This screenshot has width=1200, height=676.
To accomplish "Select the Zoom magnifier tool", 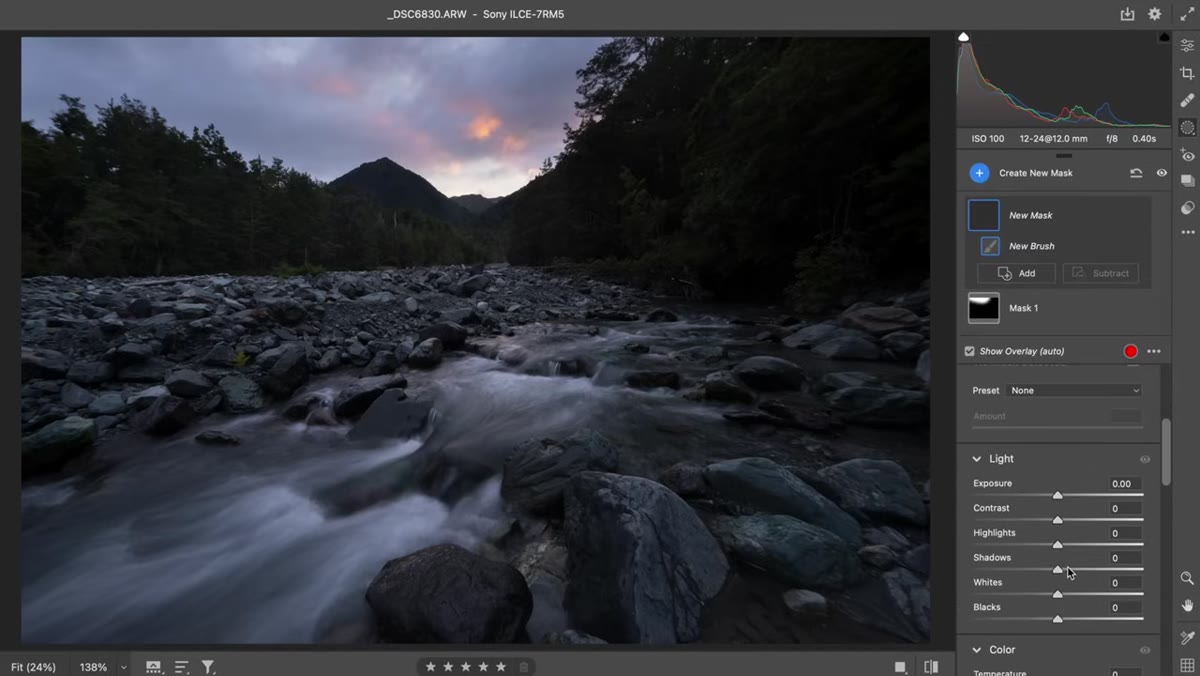I will (1187, 578).
